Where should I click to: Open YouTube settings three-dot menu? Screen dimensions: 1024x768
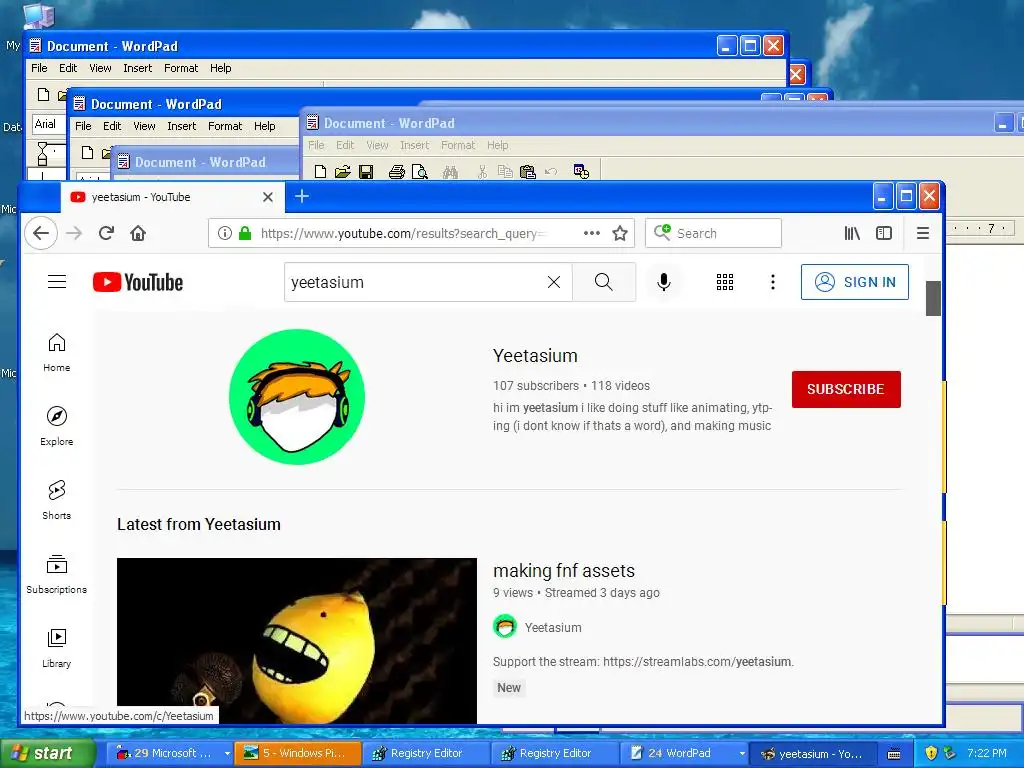click(773, 282)
